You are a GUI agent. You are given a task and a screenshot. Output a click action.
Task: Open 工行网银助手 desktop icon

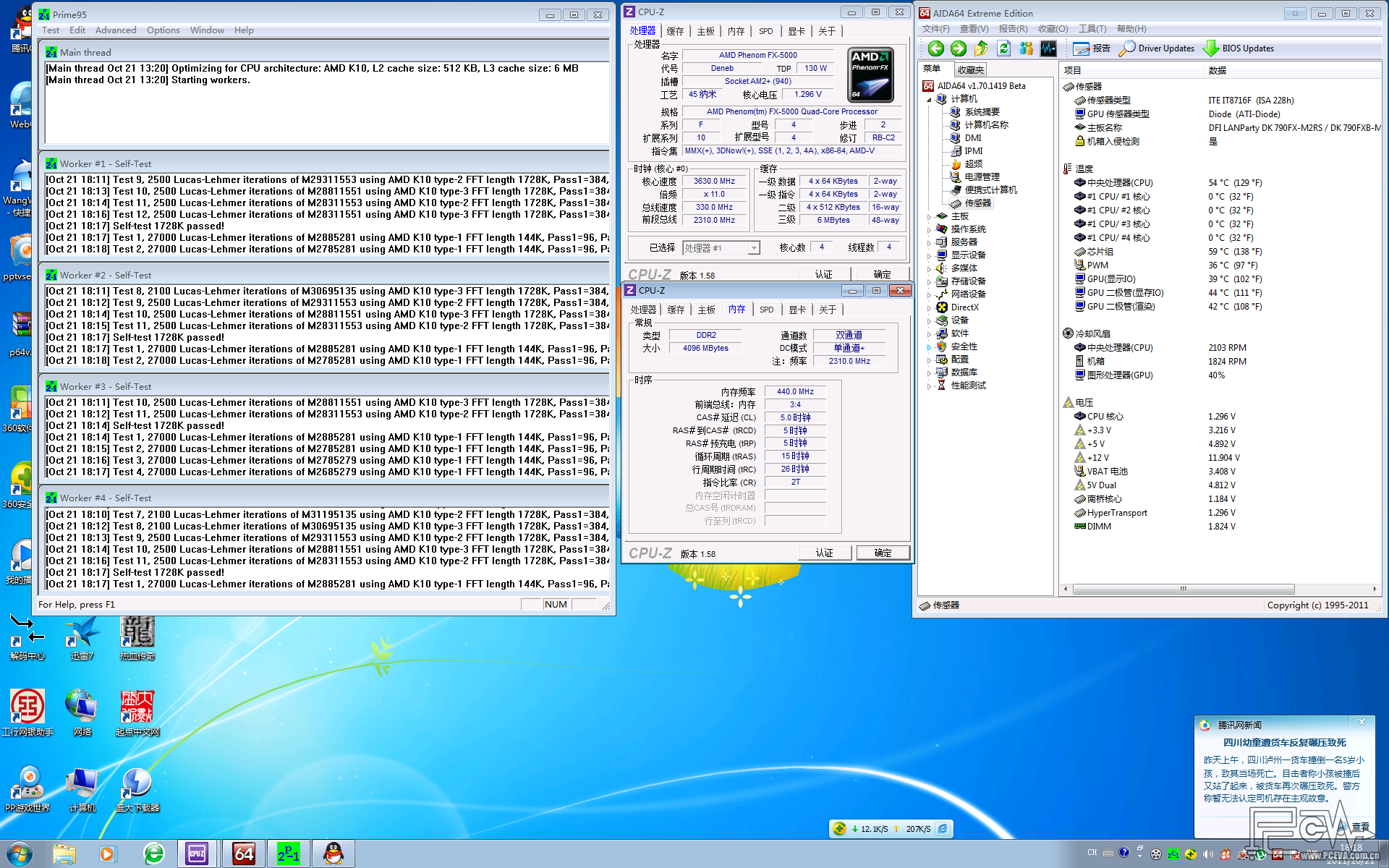click(27, 713)
